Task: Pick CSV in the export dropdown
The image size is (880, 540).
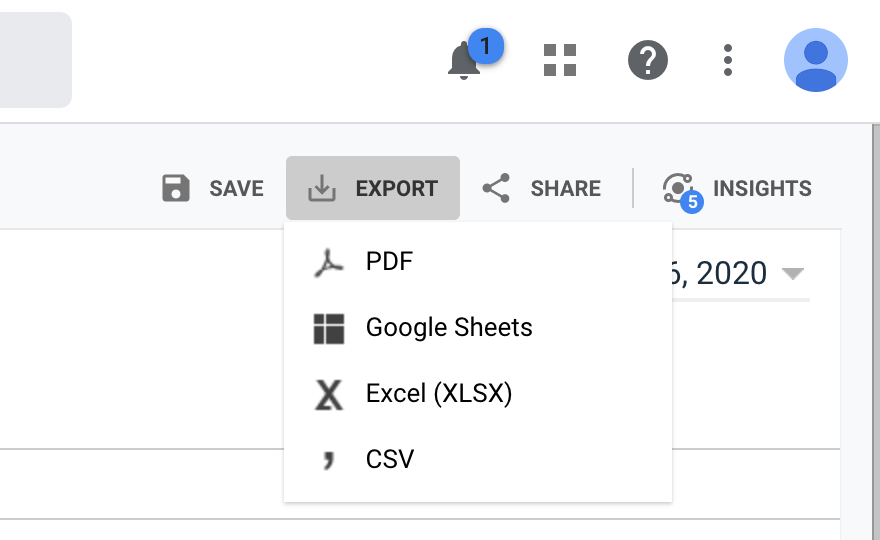Action: (390, 459)
